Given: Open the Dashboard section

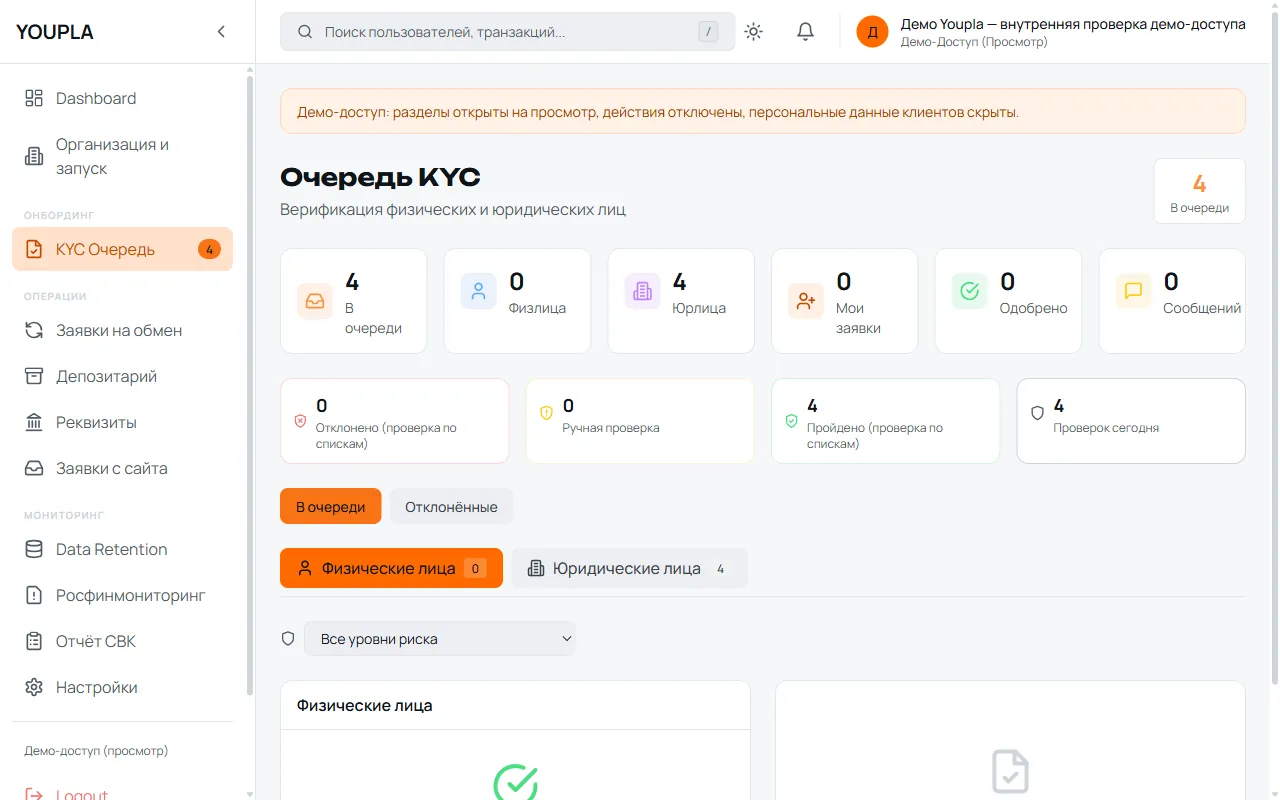Looking at the screenshot, I should 122,98.
